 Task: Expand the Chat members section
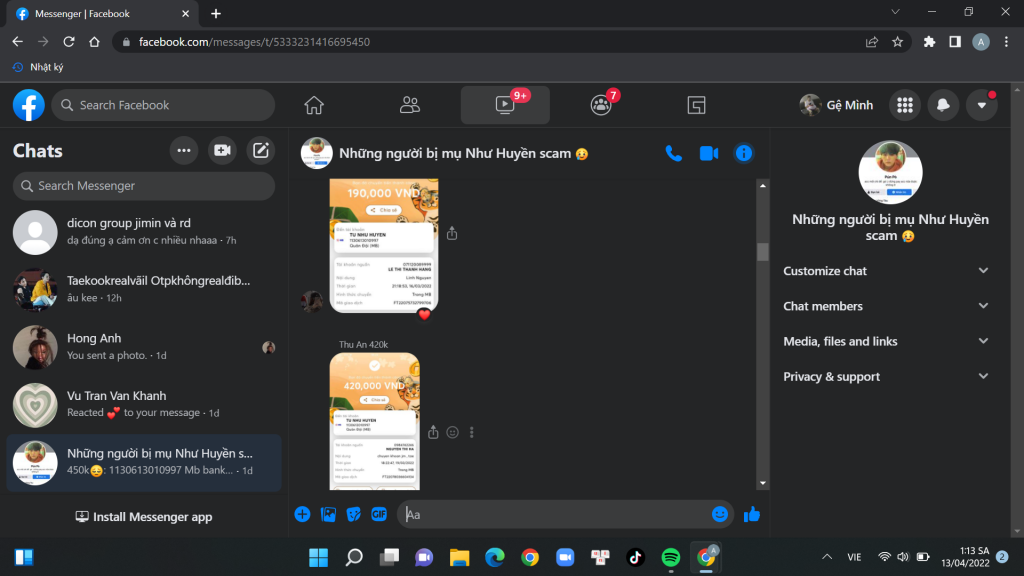[x=887, y=306]
